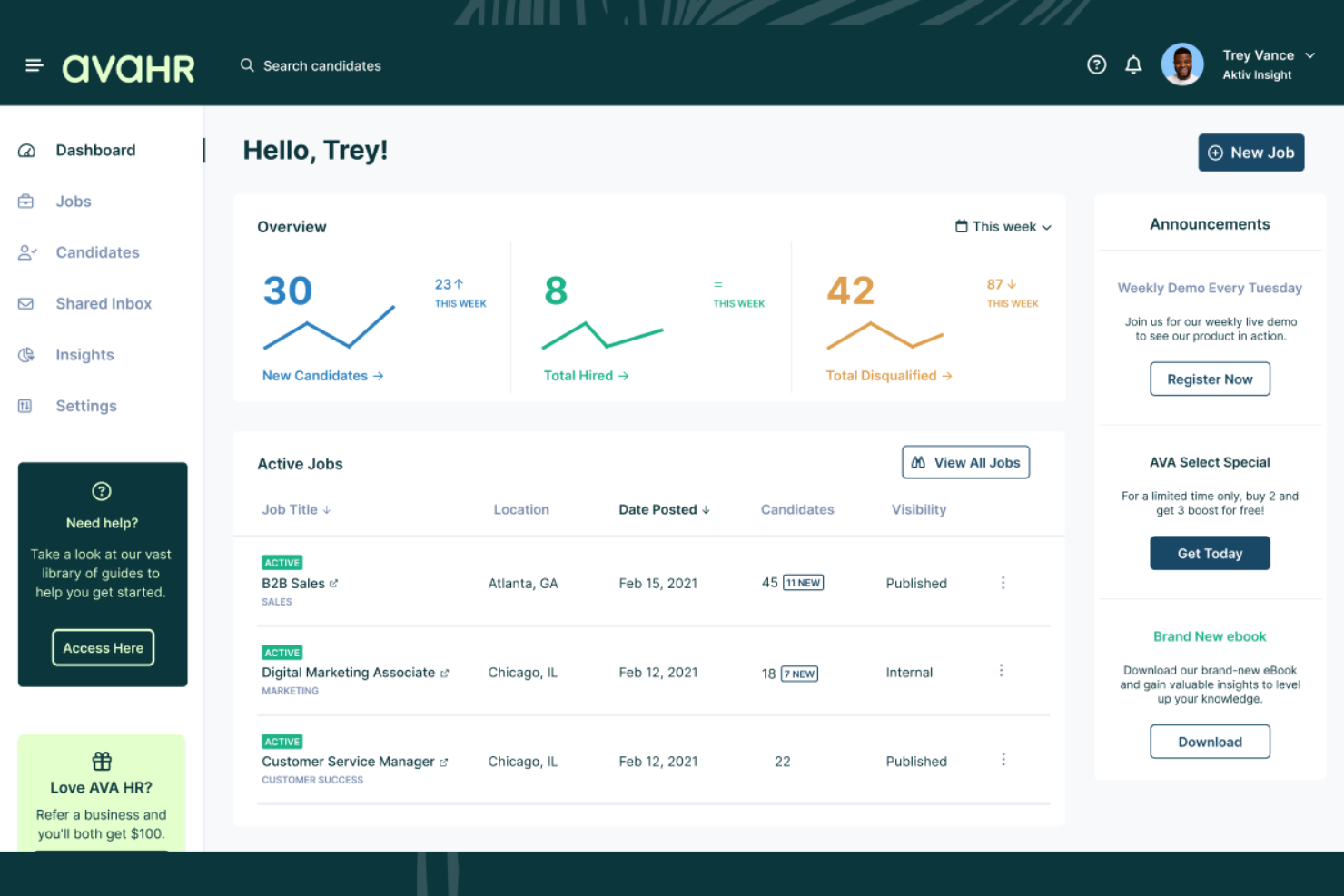Viewport: 1344px width, 896px height.
Task: Expand the This week date filter
Action: (x=1003, y=226)
